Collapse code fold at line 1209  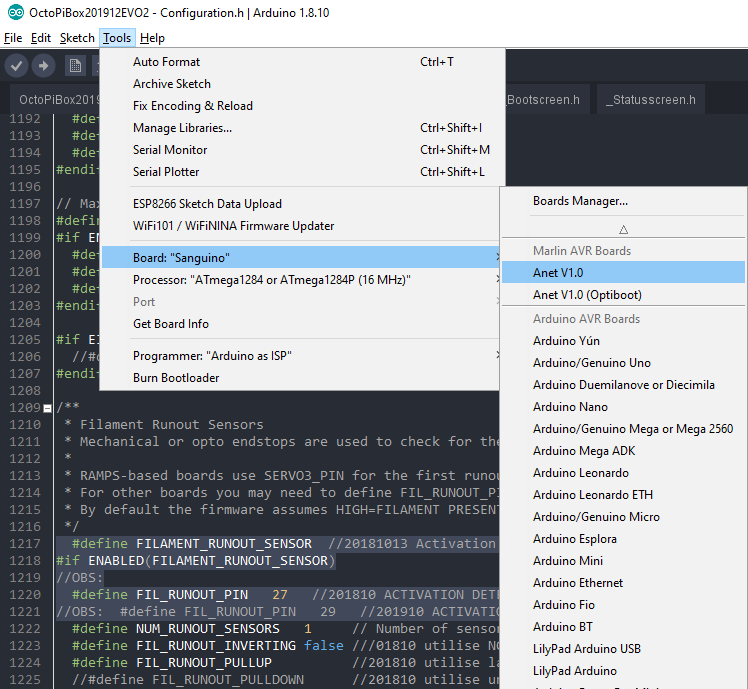point(47,408)
